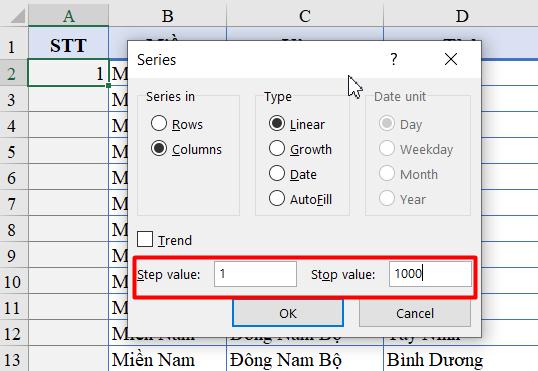Image resolution: width=538 pixels, height=371 pixels.
Task: Select row 13 header
Action: (x=14, y=359)
